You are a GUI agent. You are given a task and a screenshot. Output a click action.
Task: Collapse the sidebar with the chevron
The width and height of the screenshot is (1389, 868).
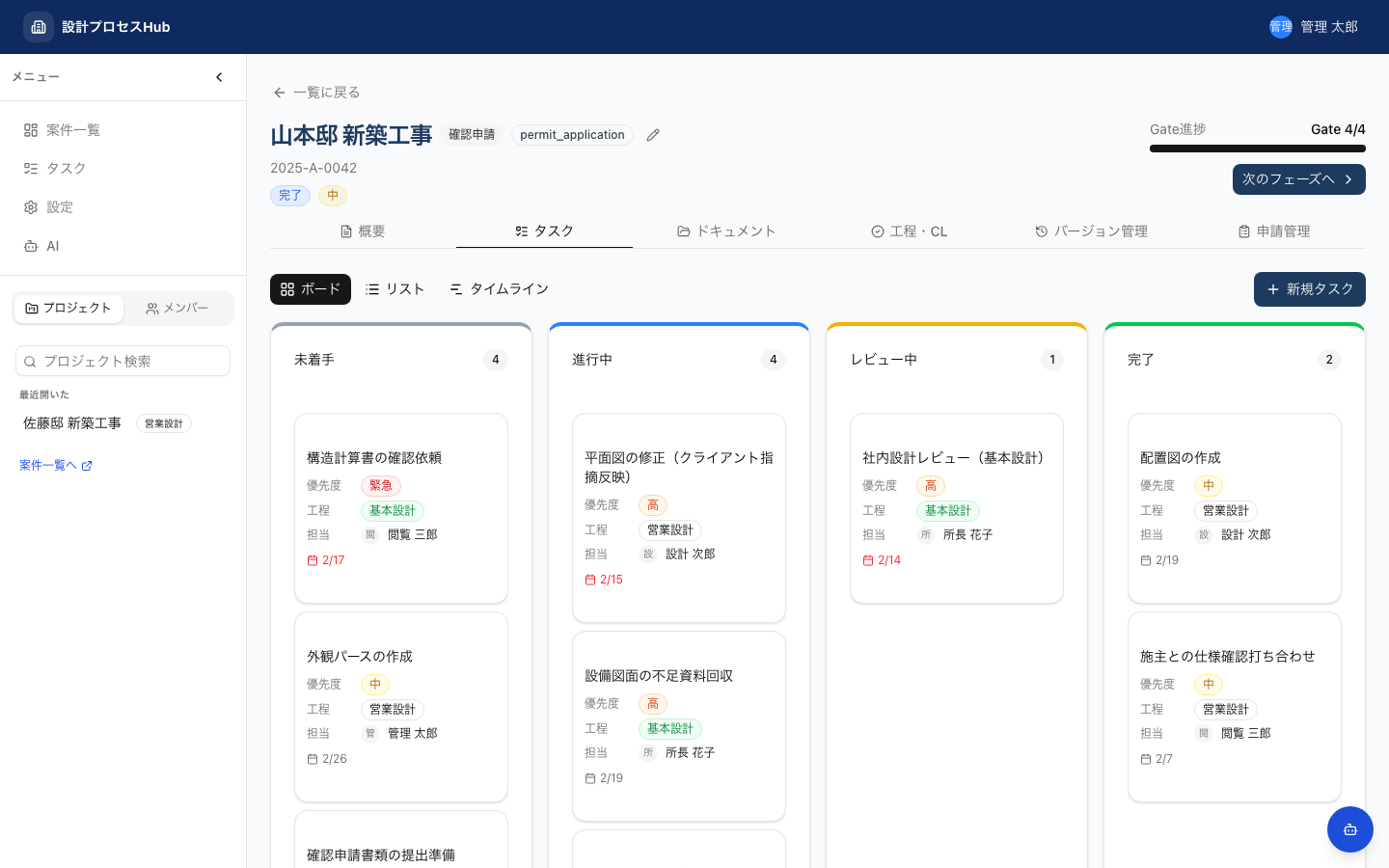[219, 77]
